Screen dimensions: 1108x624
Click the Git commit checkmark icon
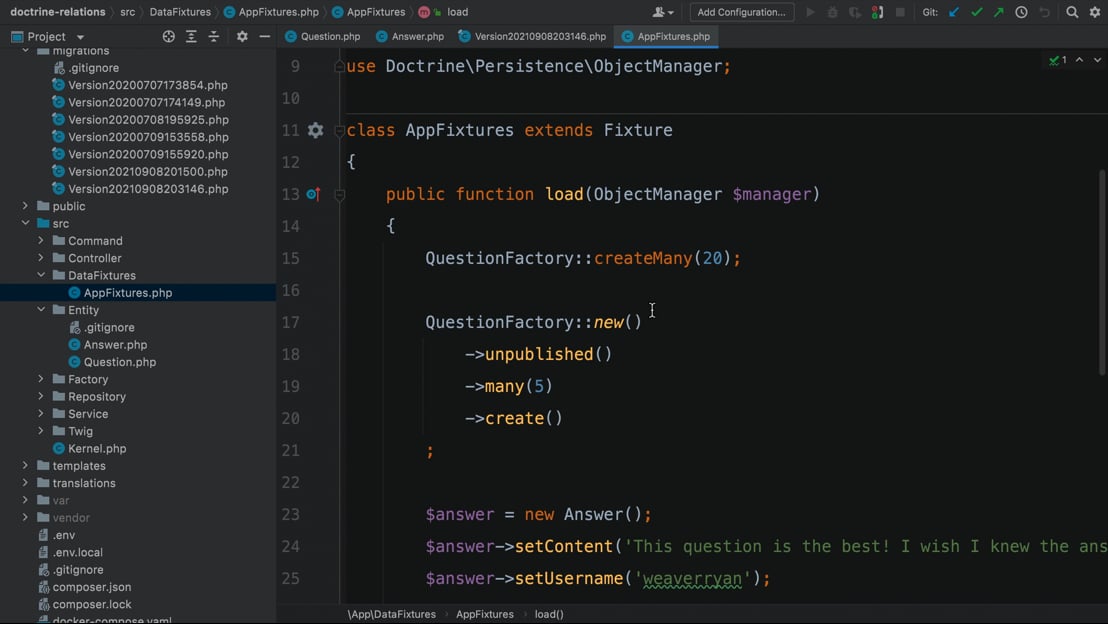977,12
